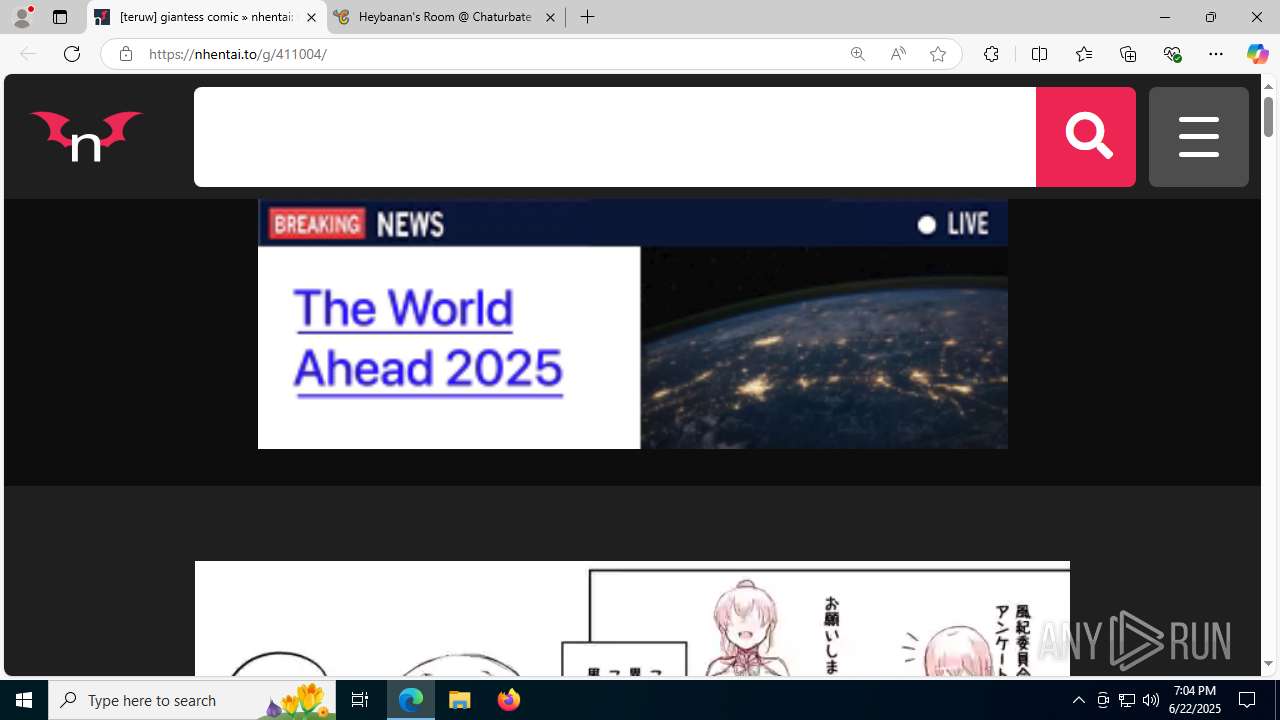The height and width of the screenshot is (720, 1280).
Task: Launch Firefox from the taskbar
Action: click(509, 700)
